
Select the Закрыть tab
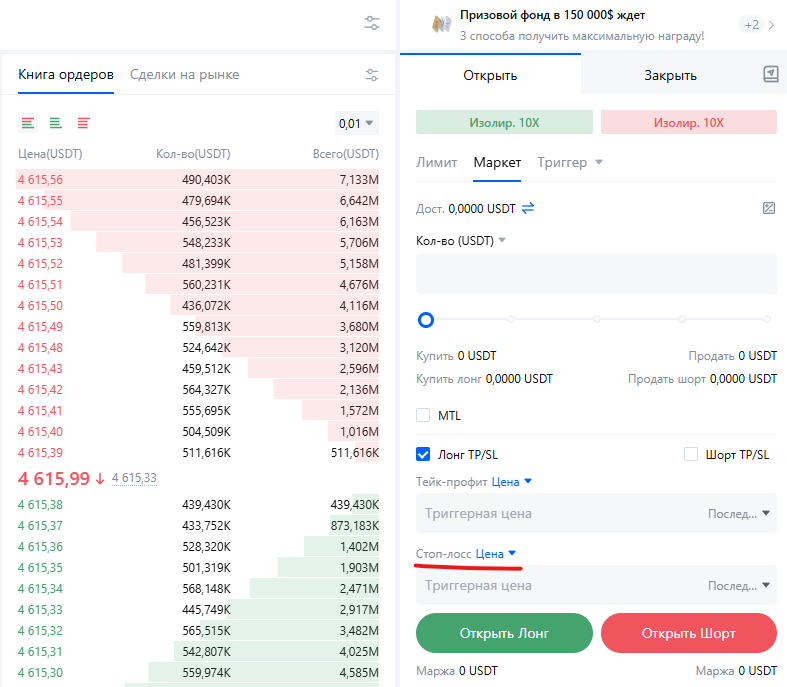(x=671, y=75)
